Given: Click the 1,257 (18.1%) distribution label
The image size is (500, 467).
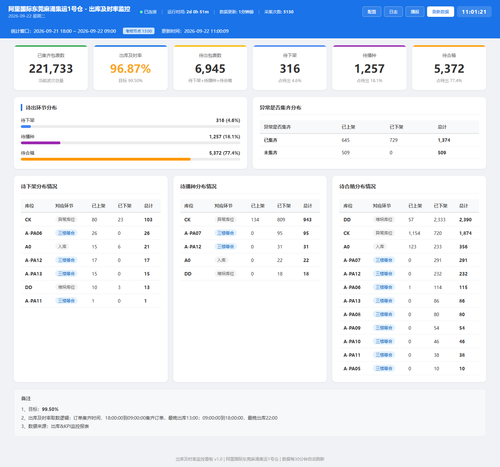Looking at the screenshot, I should [225, 137].
